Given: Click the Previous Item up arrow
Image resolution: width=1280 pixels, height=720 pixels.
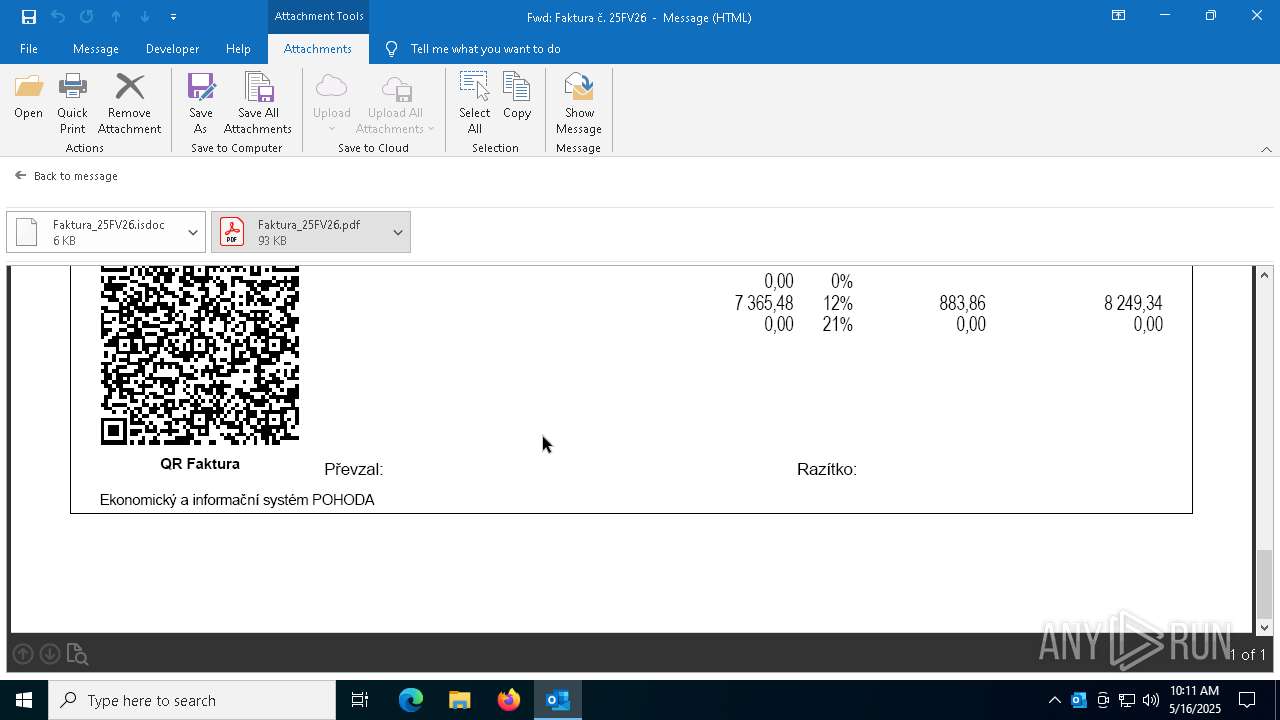Looking at the screenshot, I should [x=116, y=16].
